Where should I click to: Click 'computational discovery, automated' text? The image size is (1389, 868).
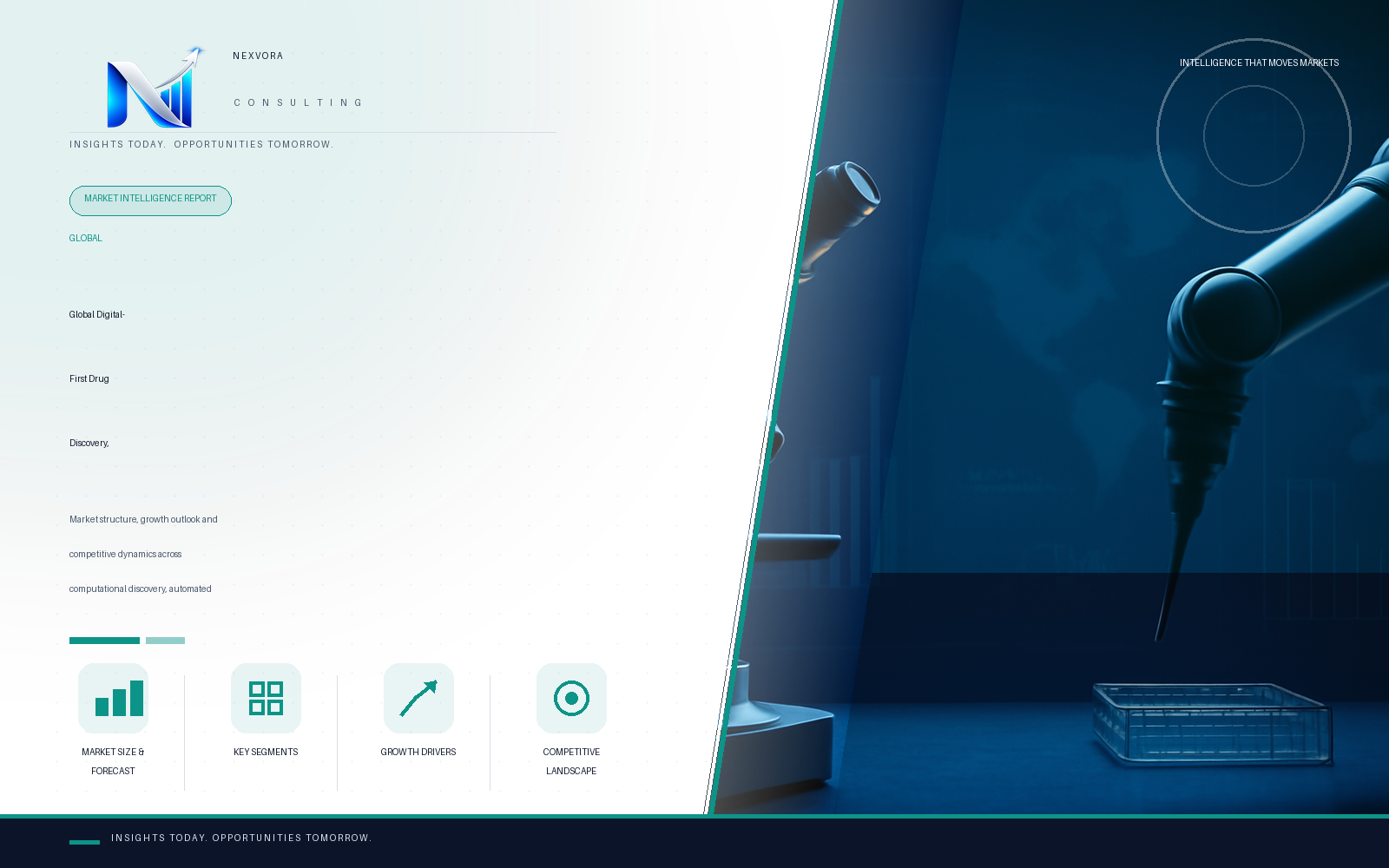coord(141,589)
